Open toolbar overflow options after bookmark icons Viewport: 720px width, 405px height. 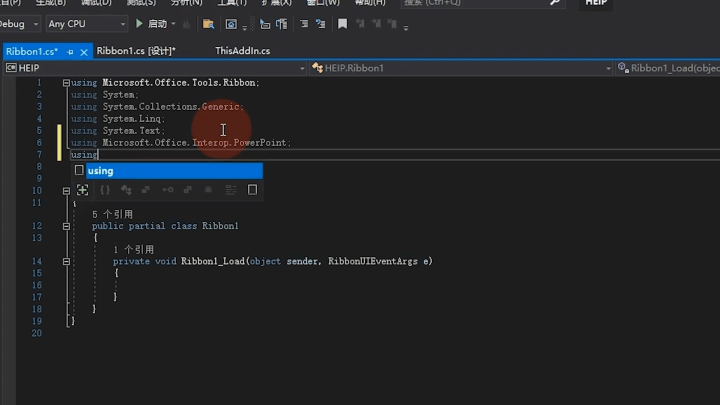(x=406, y=28)
